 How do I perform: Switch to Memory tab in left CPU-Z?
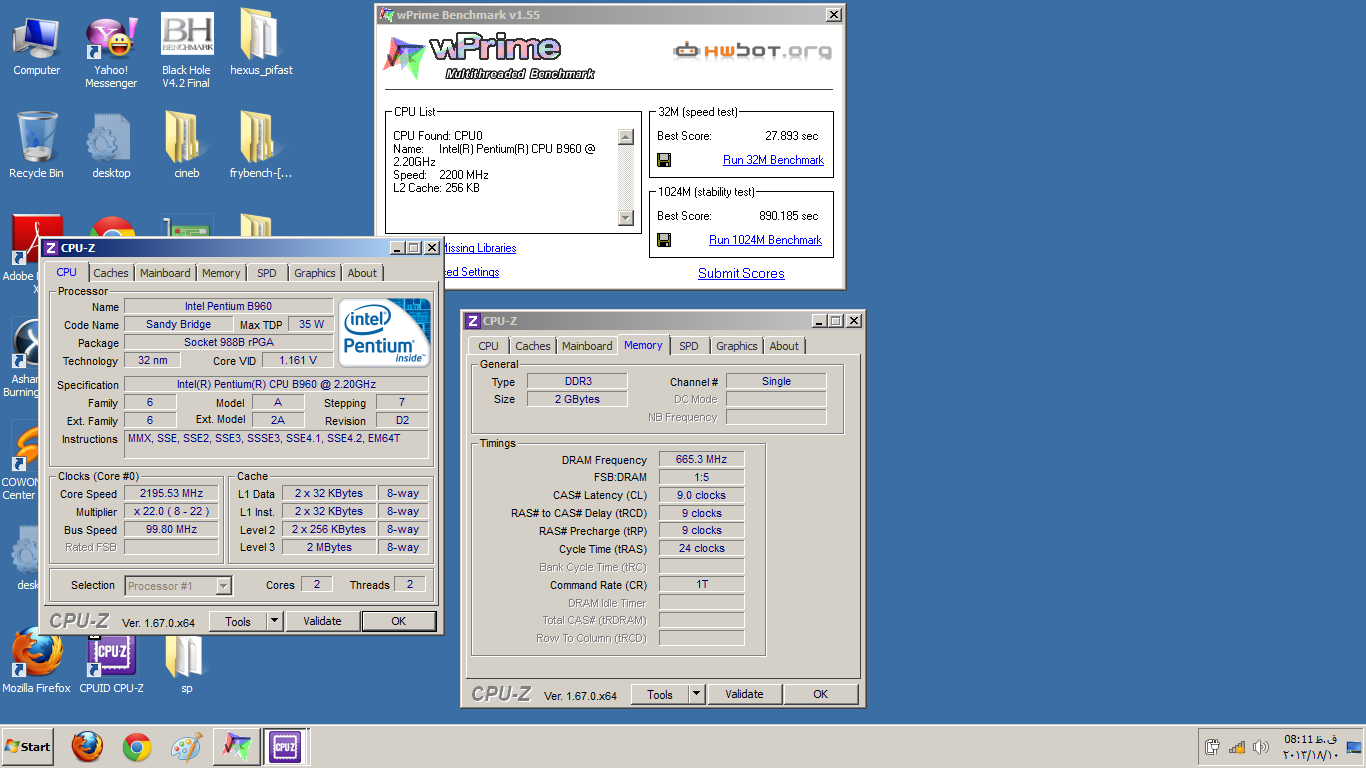point(221,273)
